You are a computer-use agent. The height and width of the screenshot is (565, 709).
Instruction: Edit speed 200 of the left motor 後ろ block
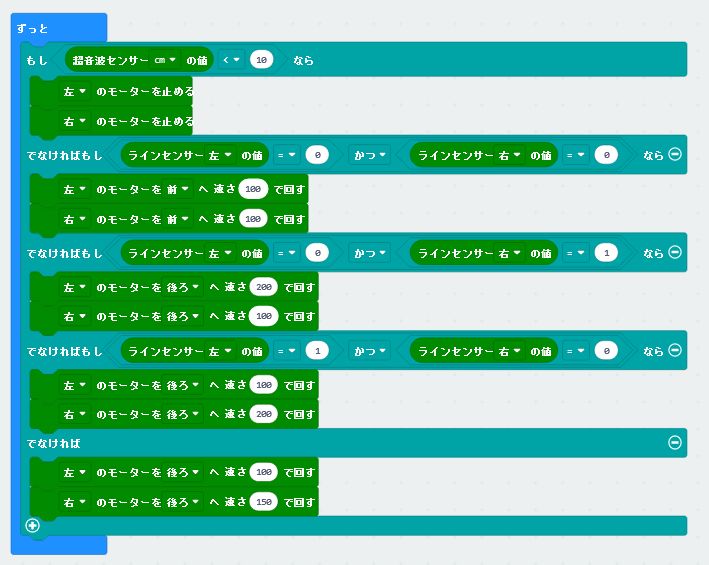(x=264, y=287)
